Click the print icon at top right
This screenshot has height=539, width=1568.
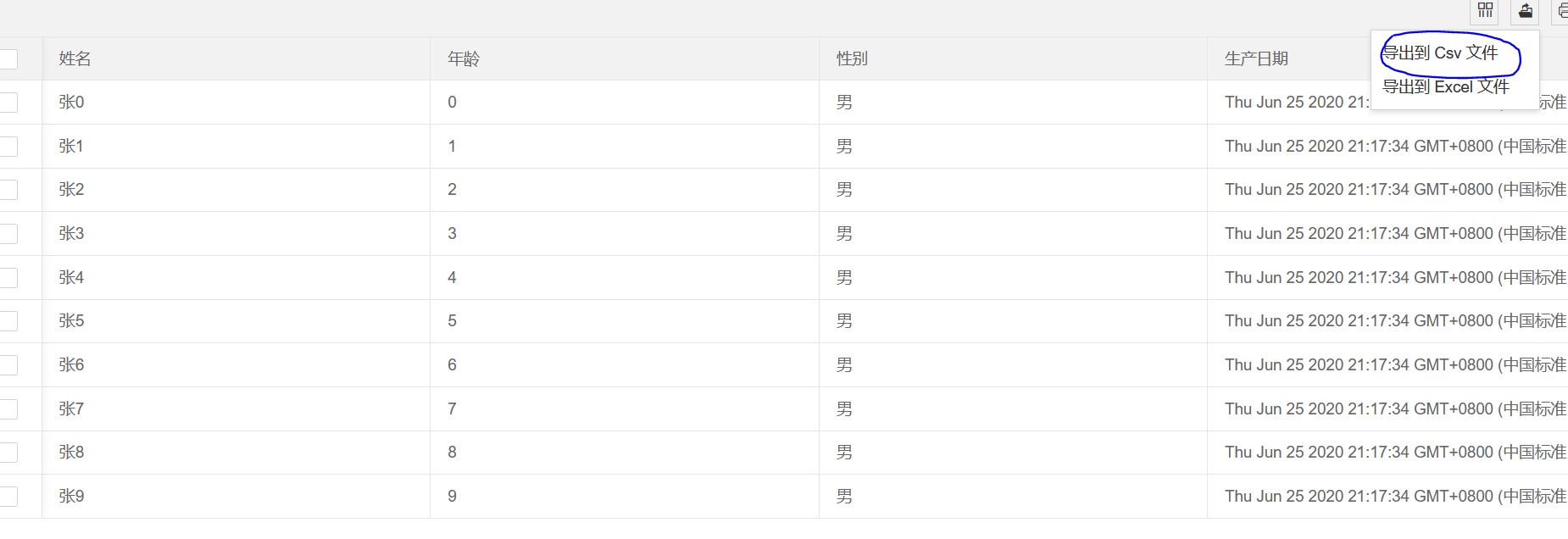(1562, 12)
